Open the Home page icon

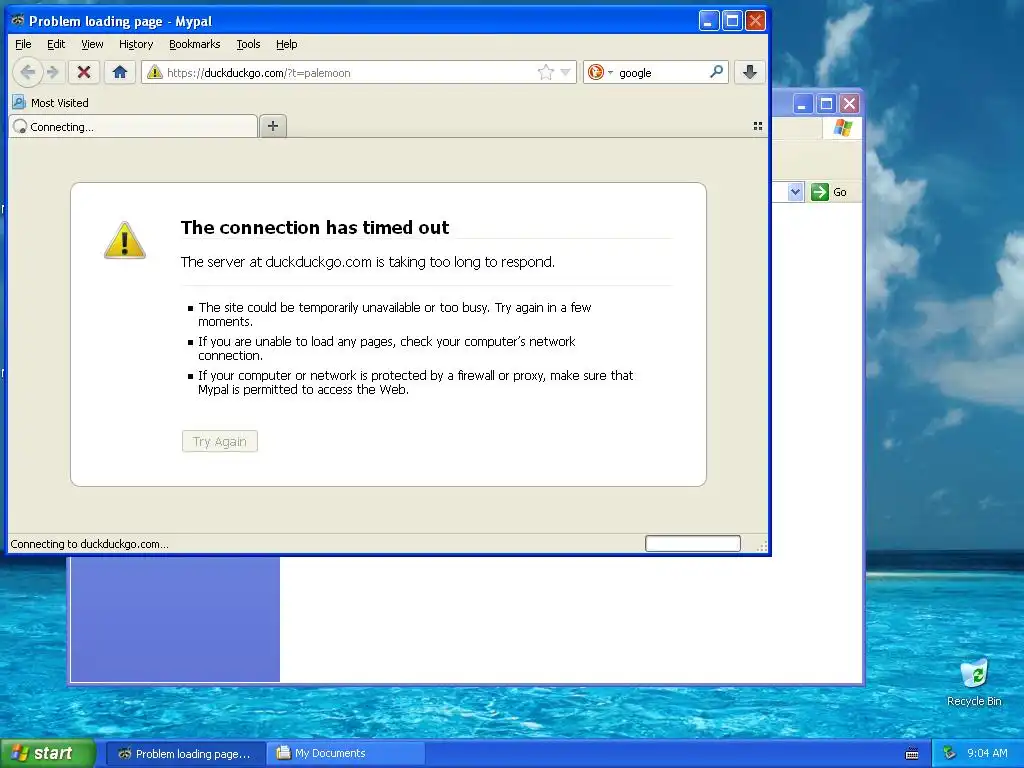coord(120,72)
